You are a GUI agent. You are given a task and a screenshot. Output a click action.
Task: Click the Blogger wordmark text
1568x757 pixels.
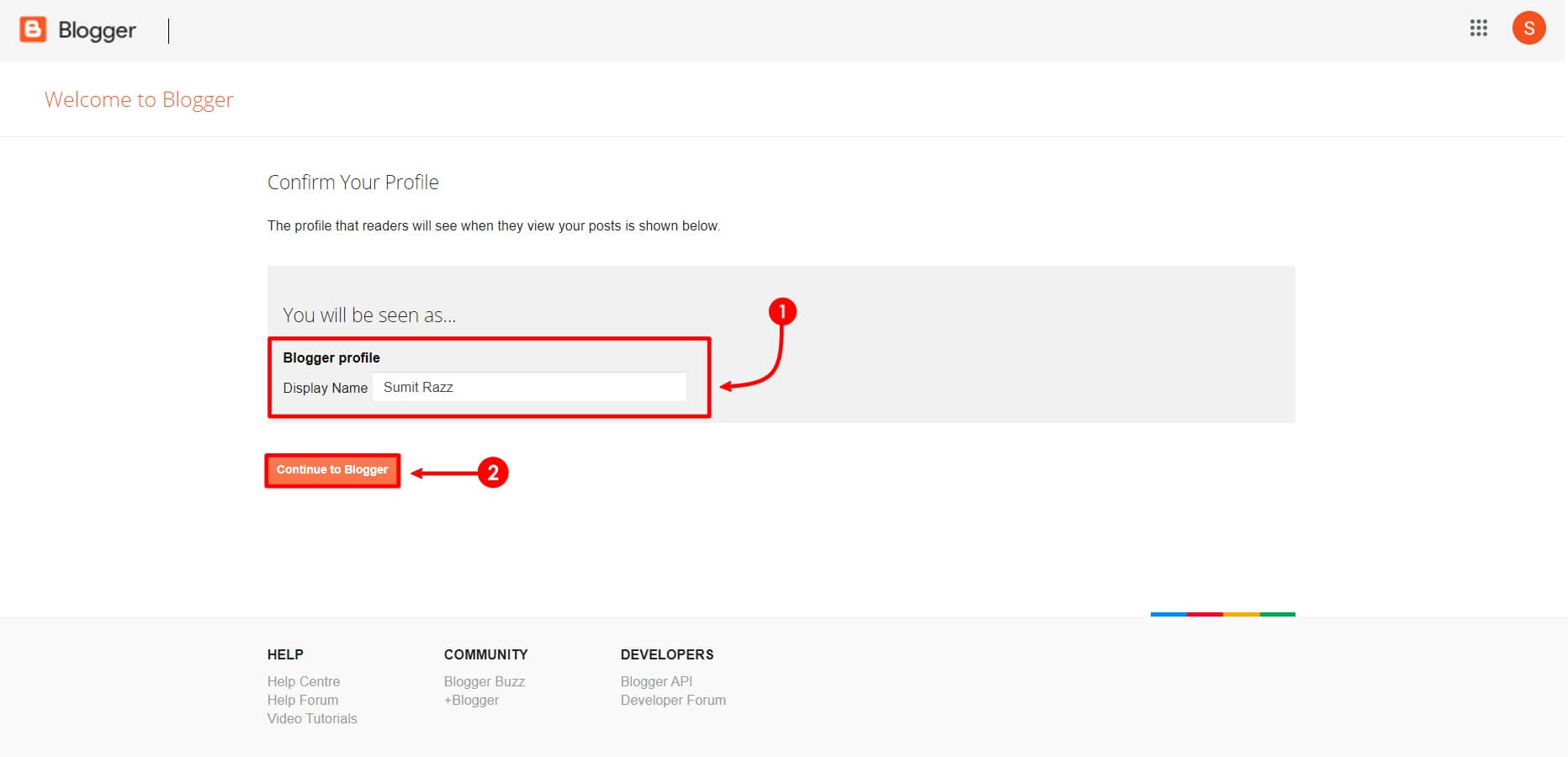click(97, 31)
